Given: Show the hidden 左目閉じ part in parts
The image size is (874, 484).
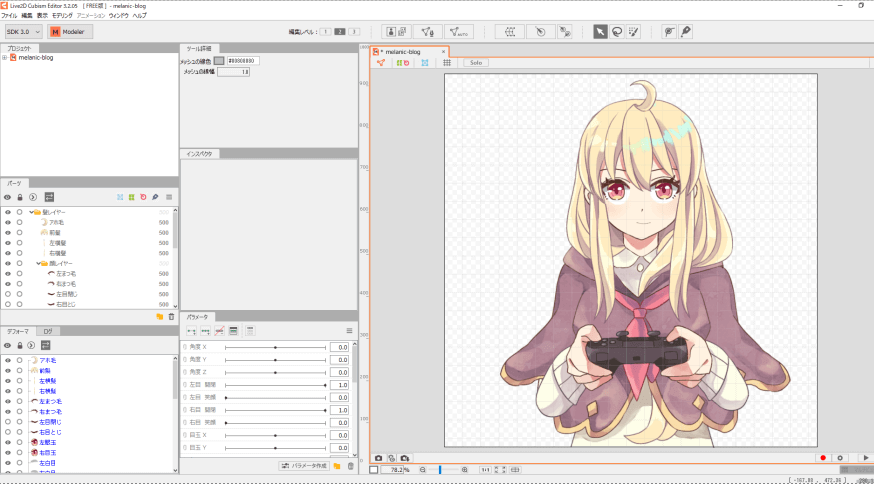Looking at the screenshot, I should pos(8,294).
